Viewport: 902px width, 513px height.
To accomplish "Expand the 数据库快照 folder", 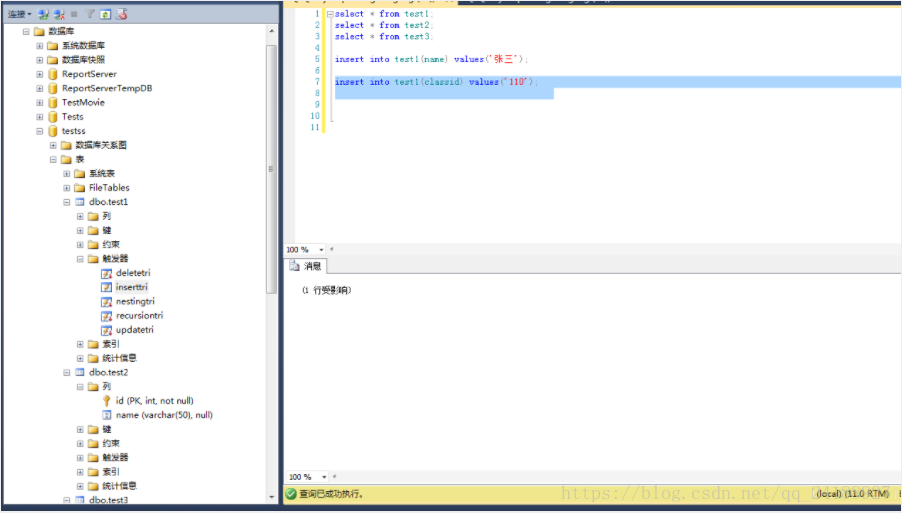I will pyautogui.click(x=40, y=60).
